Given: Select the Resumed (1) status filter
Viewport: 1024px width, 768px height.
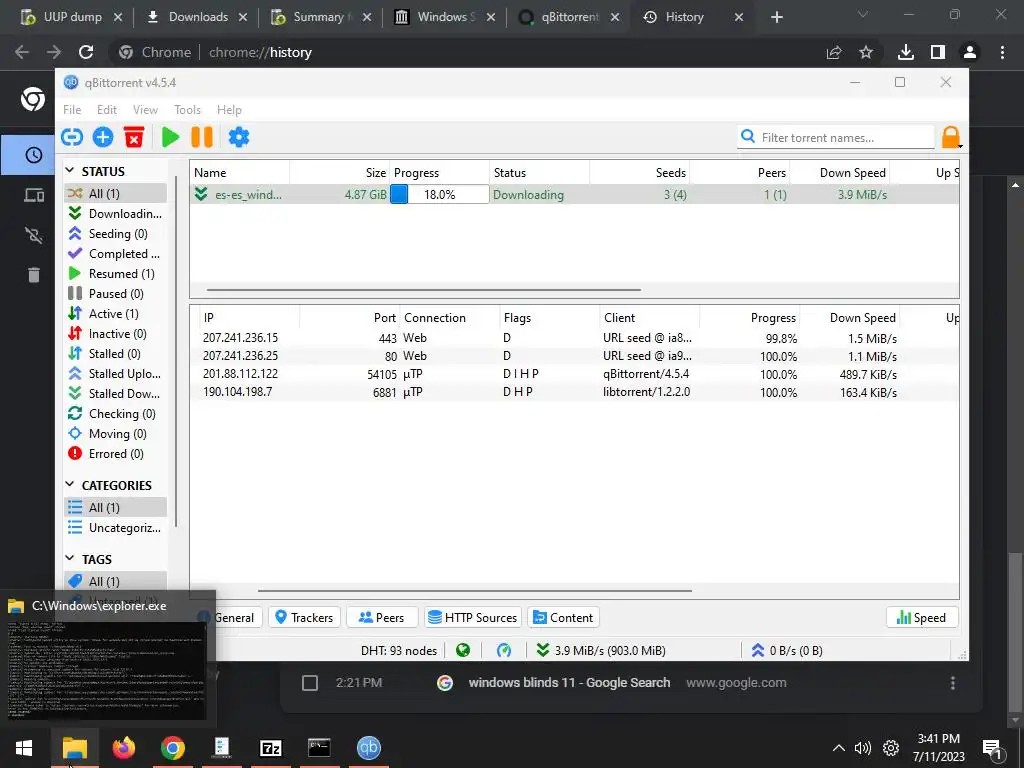Looking at the screenshot, I should (x=116, y=274).
